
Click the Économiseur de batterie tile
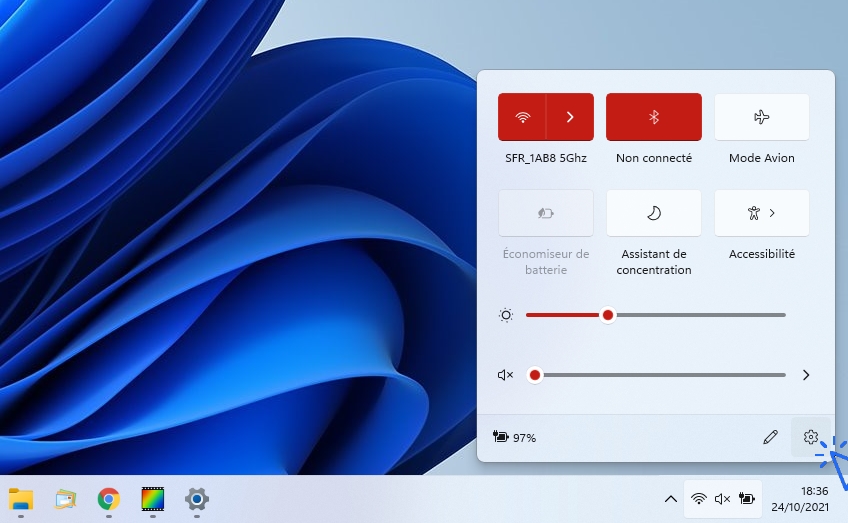click(x=546, y=213)
